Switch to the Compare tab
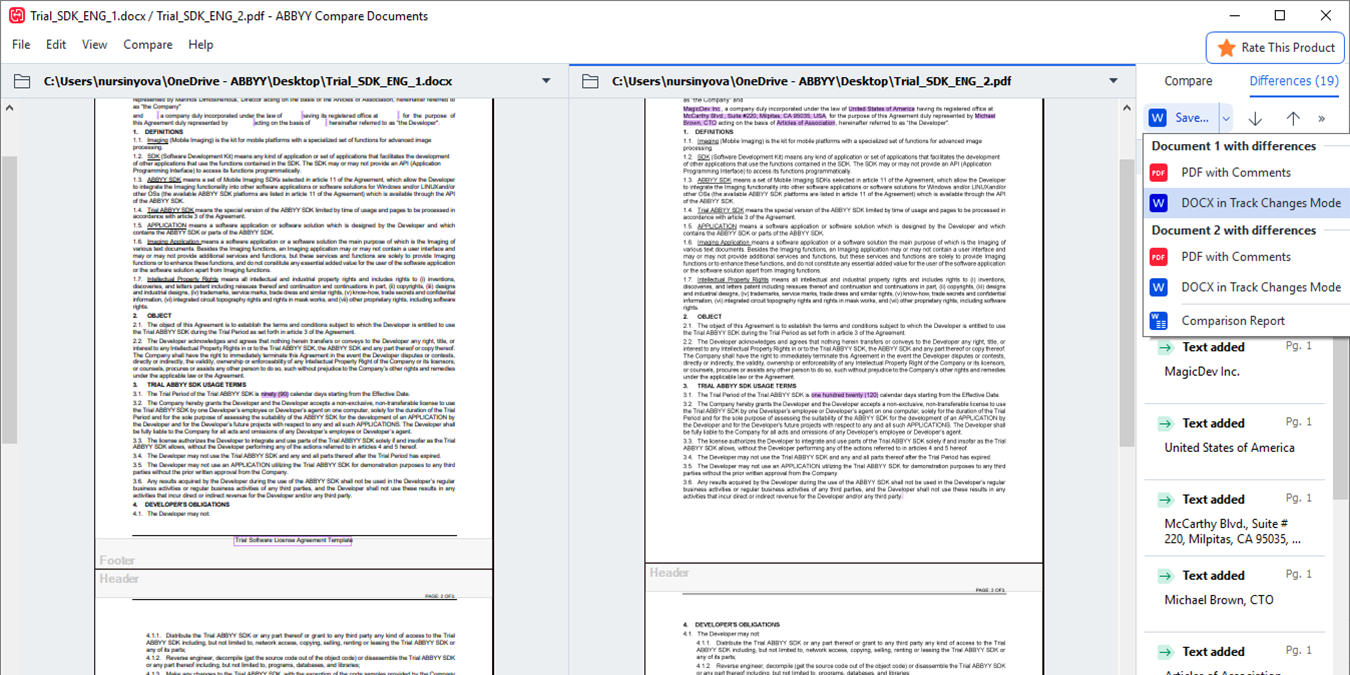The image size is (1350, 675). 1188,81
